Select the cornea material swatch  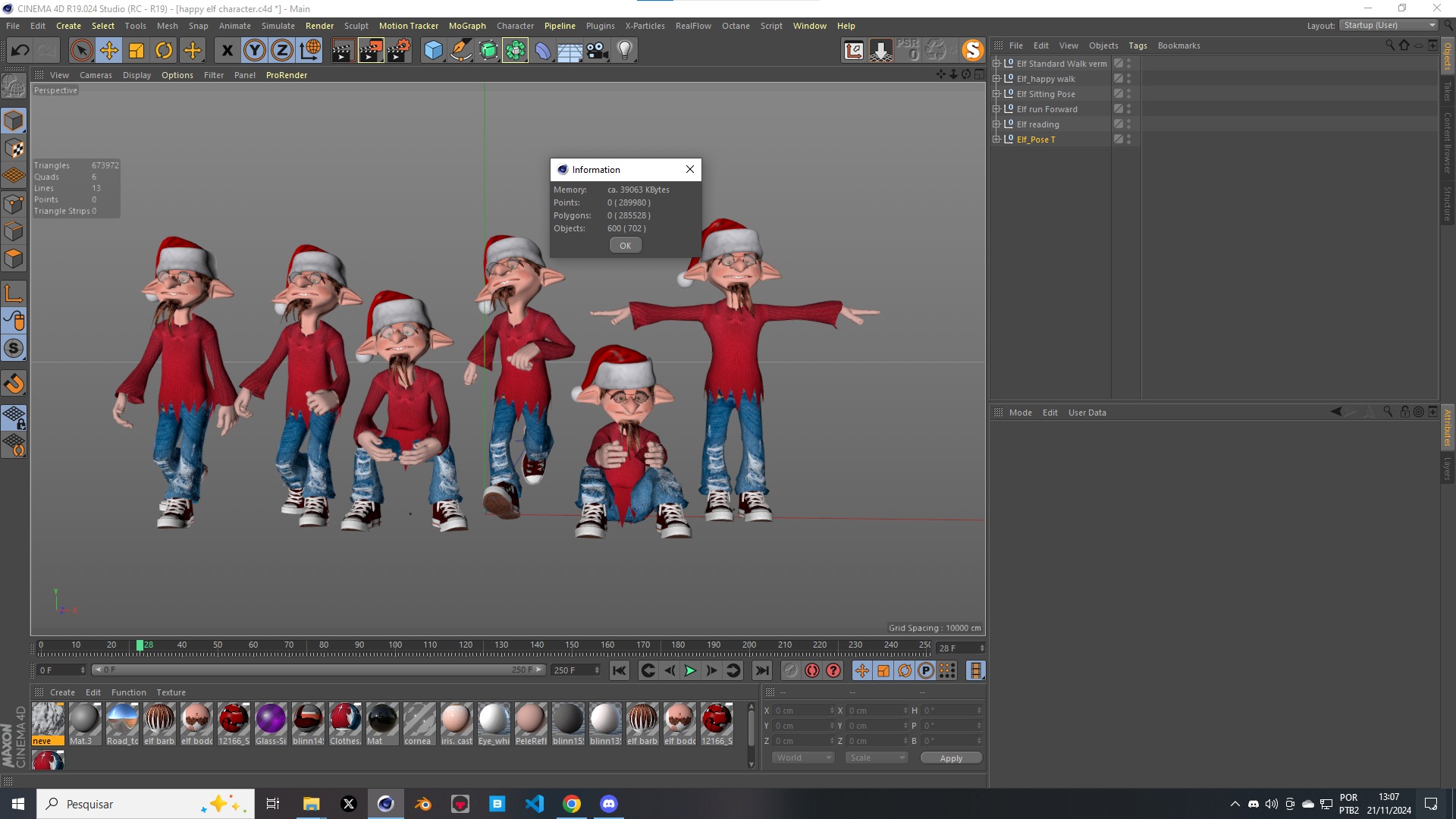click(x=419, y=724)
